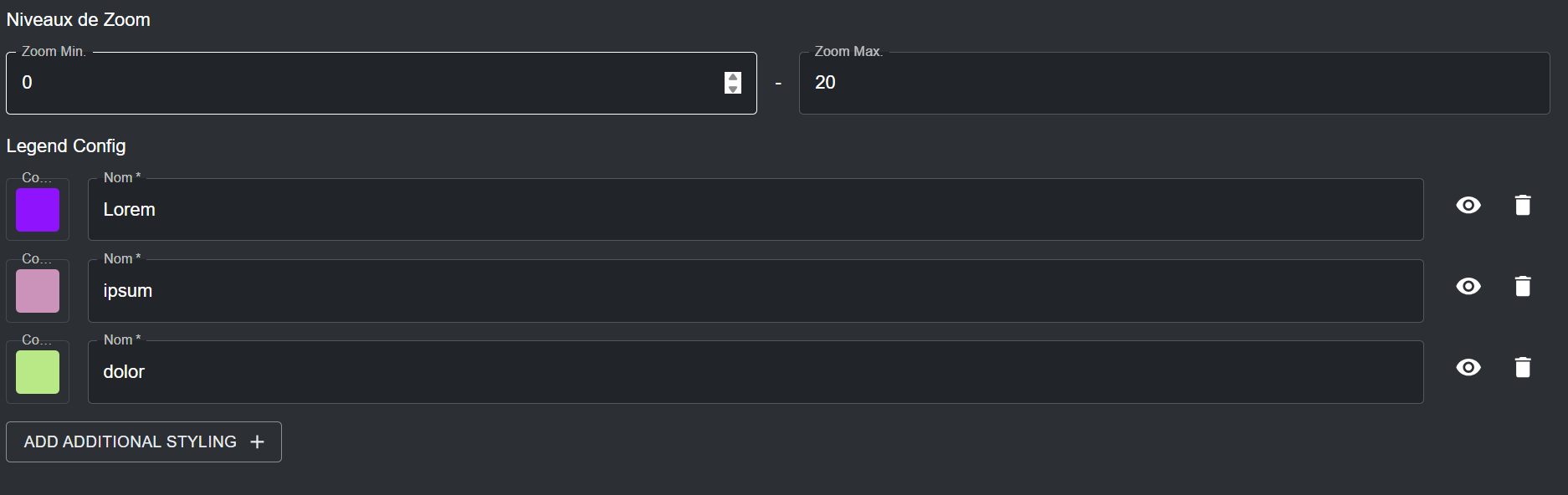Toggle visibility of Lorem legend entry
The width and height of the screenshot is (1568, 495).
click(1468, 206)
